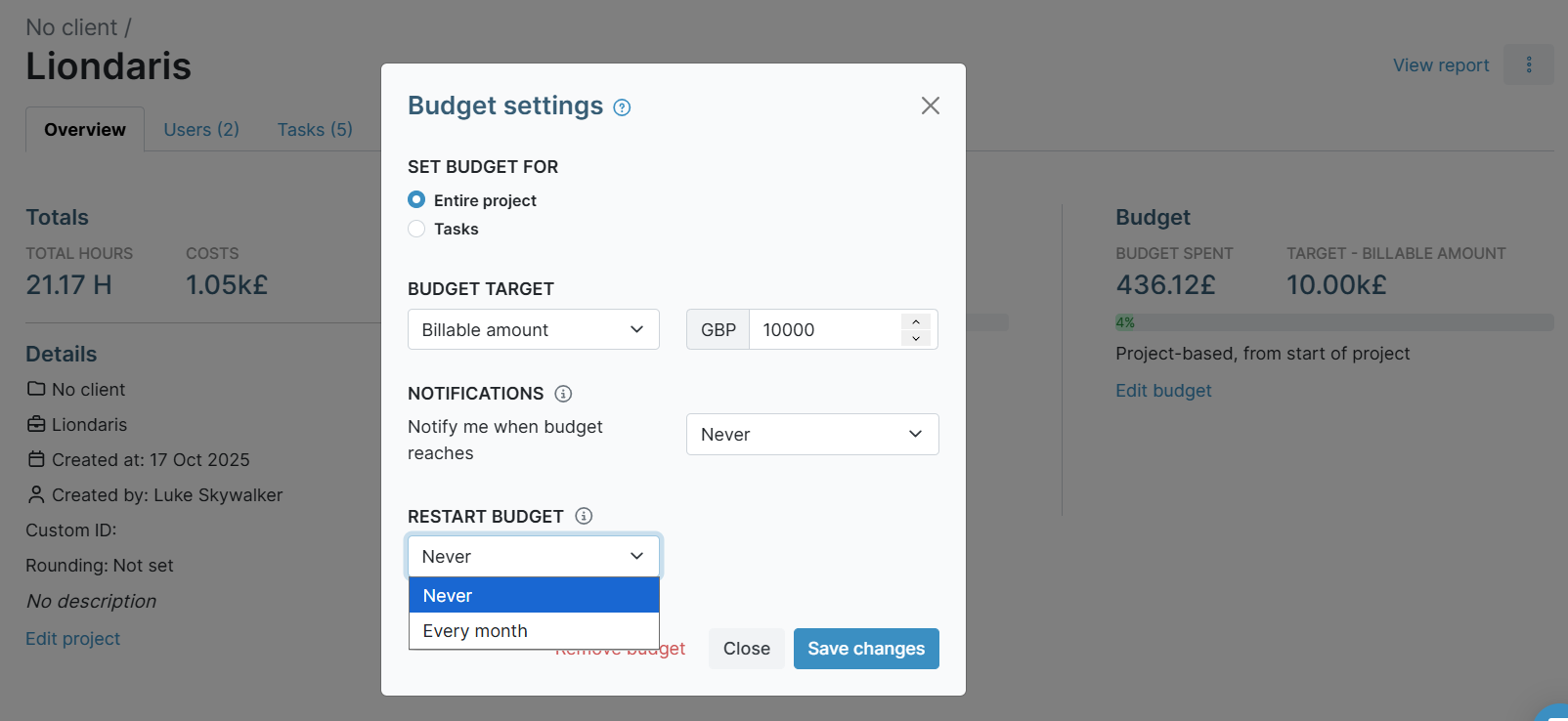
Task: Click the person icon beside Created by
Action: (x=36, y=494)
